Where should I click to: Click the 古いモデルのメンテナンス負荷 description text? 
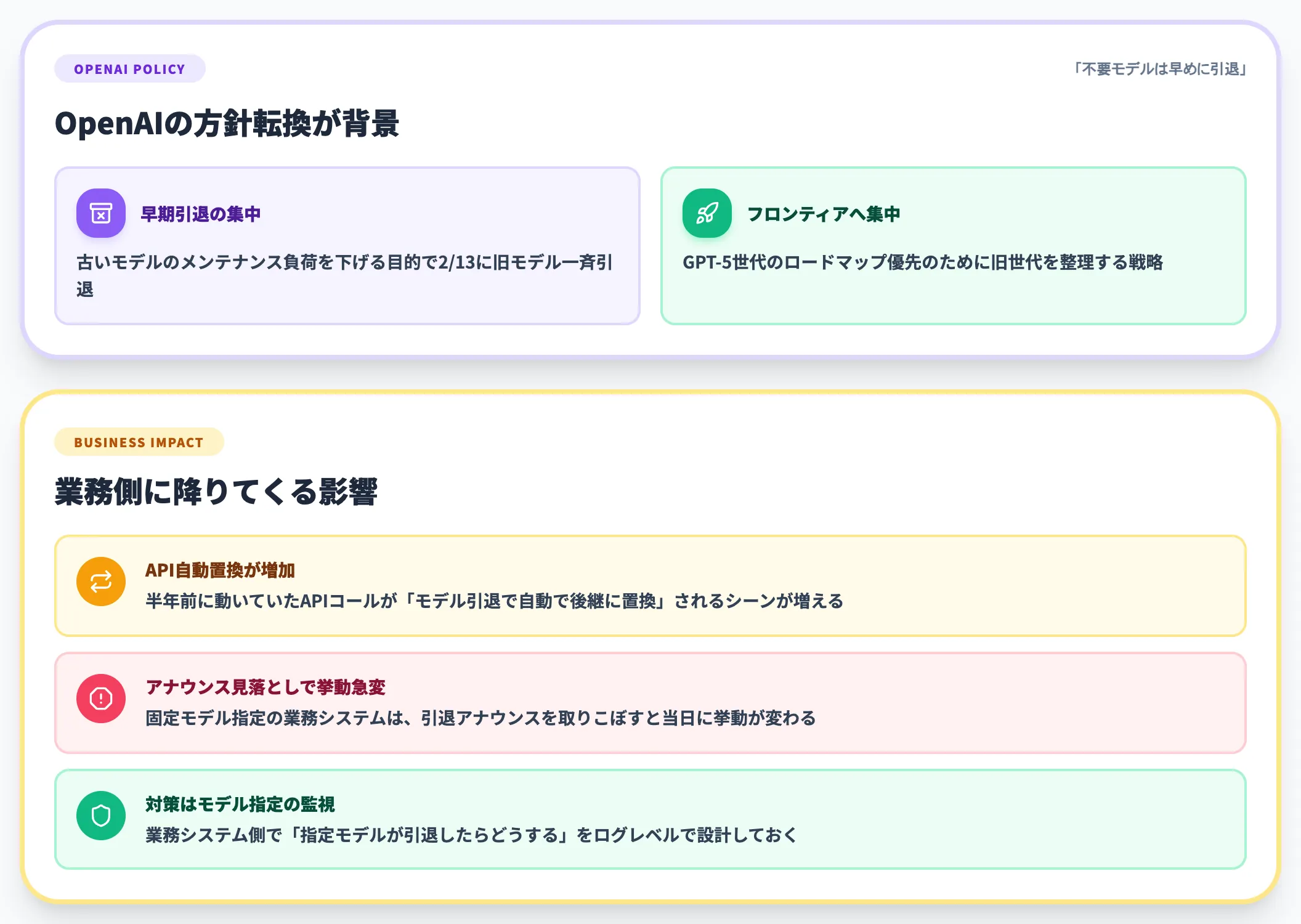[x=345, y=275]
